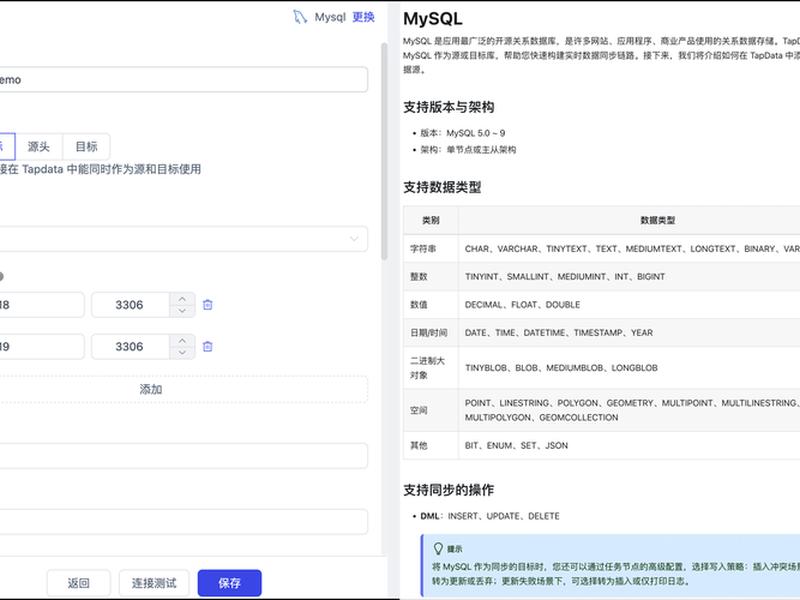
Task: Click the connection name field containing 'emo'
Action: click(x=183, y=80)
